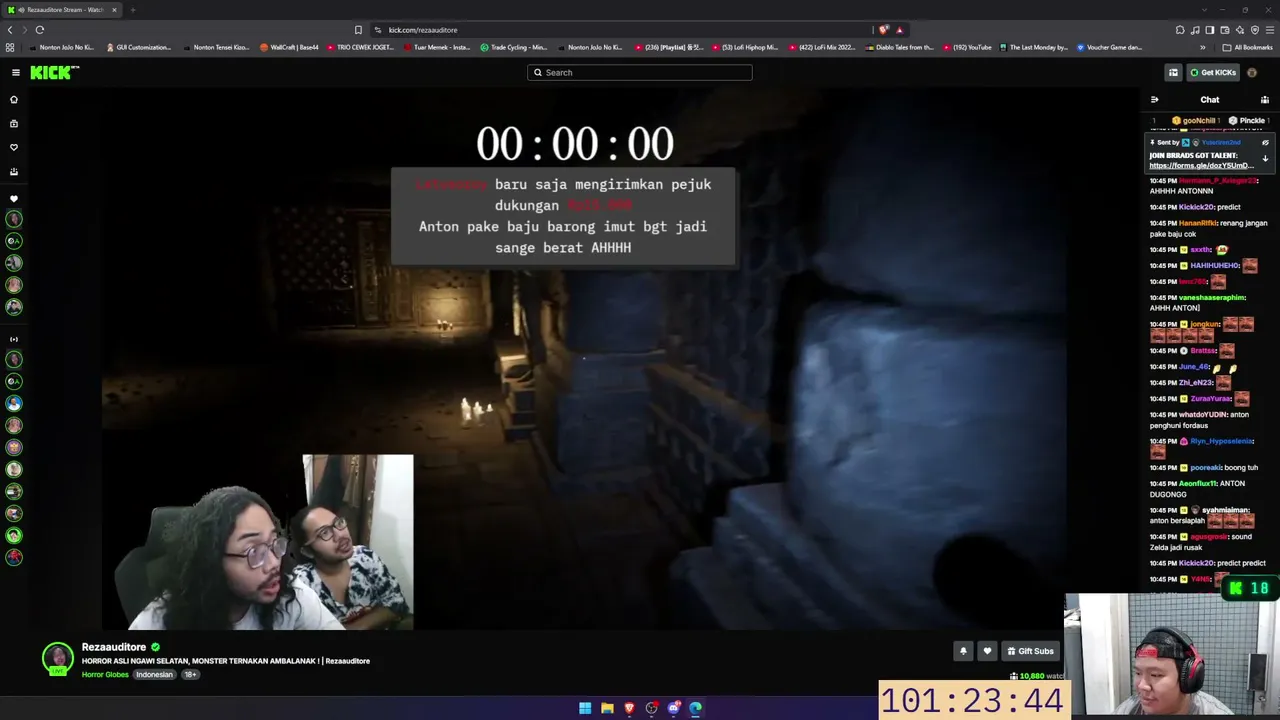
Task: Click Kickick20 username in chat
Action: (1196, 207)
